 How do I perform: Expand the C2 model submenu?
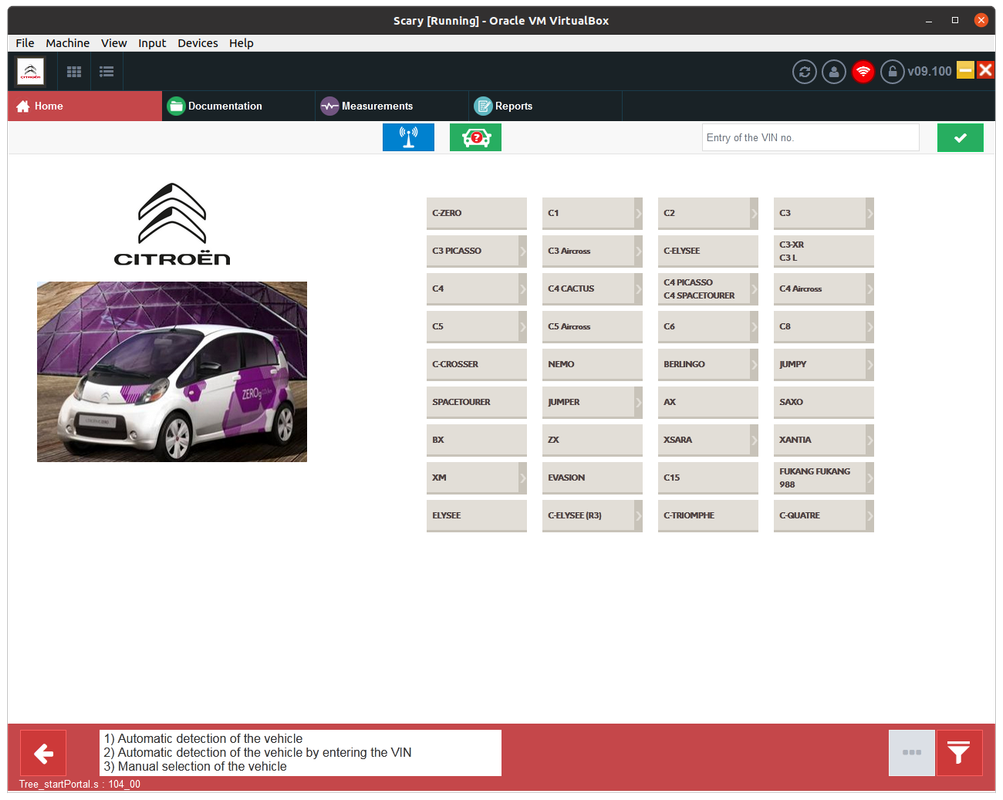(x=754, y=213)
